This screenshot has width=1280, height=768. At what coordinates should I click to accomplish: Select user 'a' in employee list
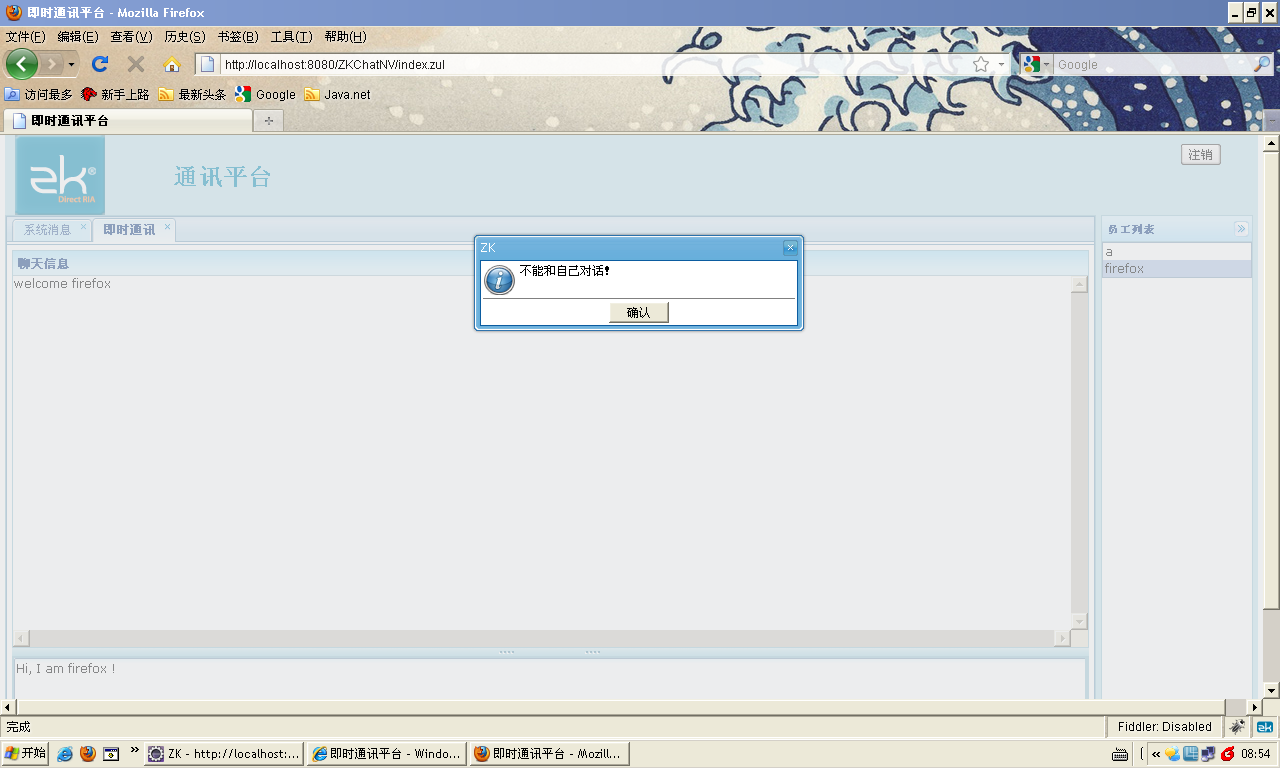pos(1176,252)
